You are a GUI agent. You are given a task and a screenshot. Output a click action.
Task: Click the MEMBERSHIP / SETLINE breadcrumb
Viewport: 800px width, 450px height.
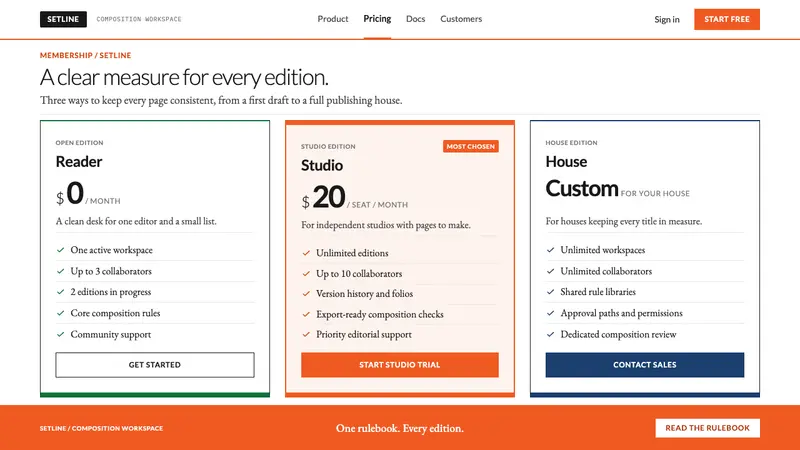[85, 55]
